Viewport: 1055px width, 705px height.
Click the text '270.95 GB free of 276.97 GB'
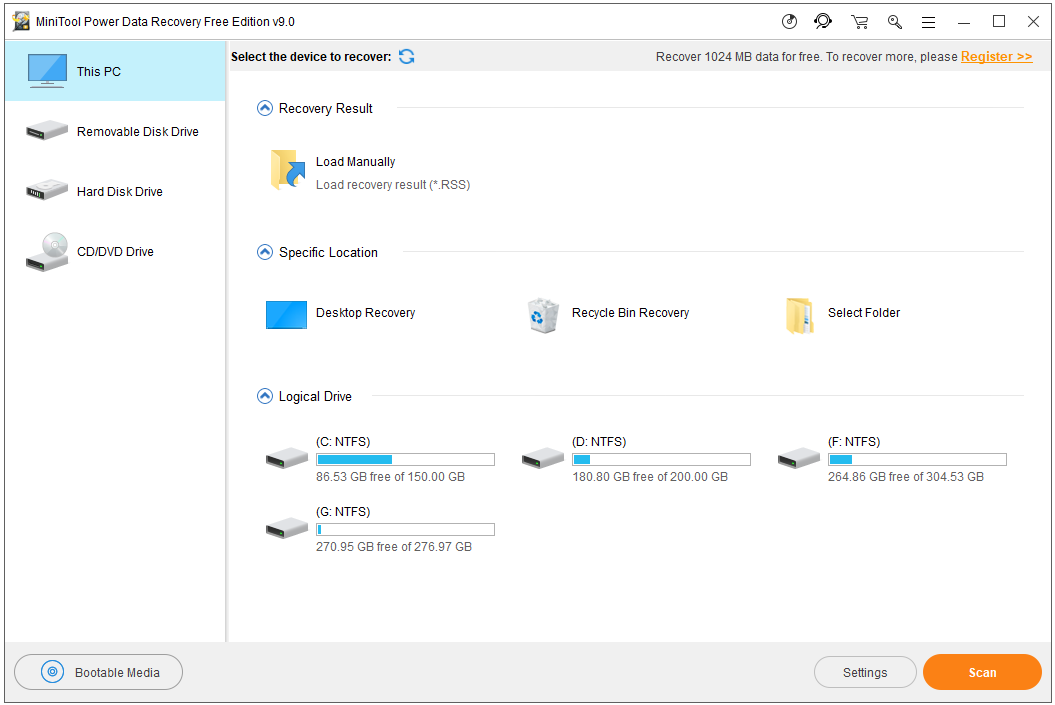point(394,547)
